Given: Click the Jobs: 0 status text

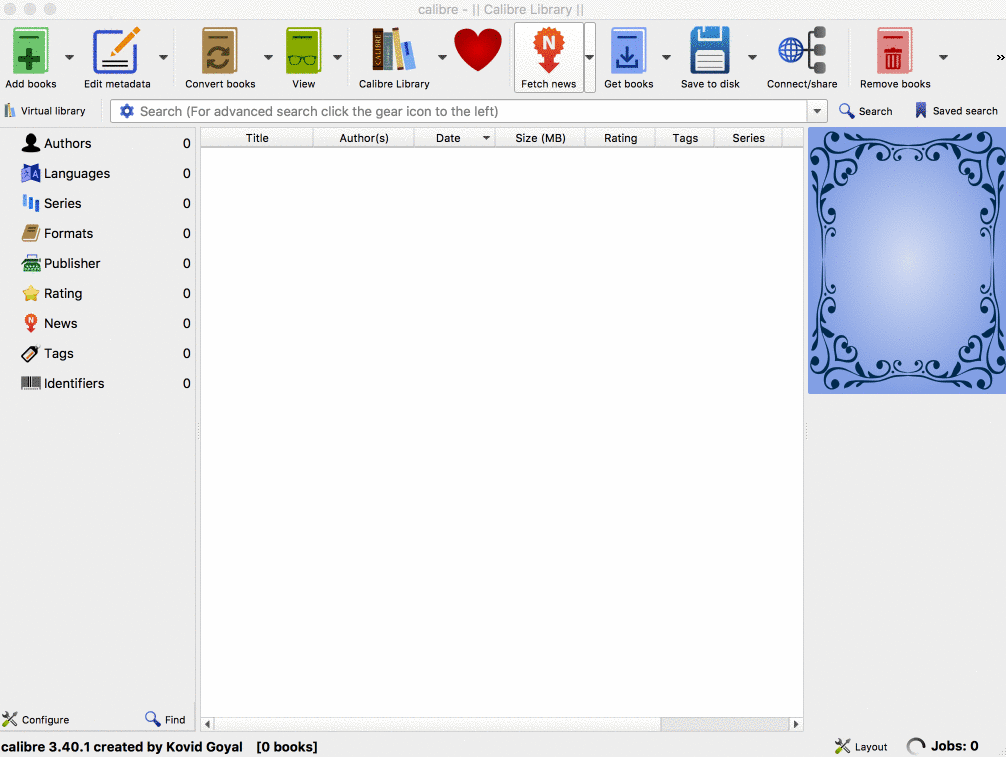Looking at the screenshot, I should pyautogui.click(x=955, y=746).
